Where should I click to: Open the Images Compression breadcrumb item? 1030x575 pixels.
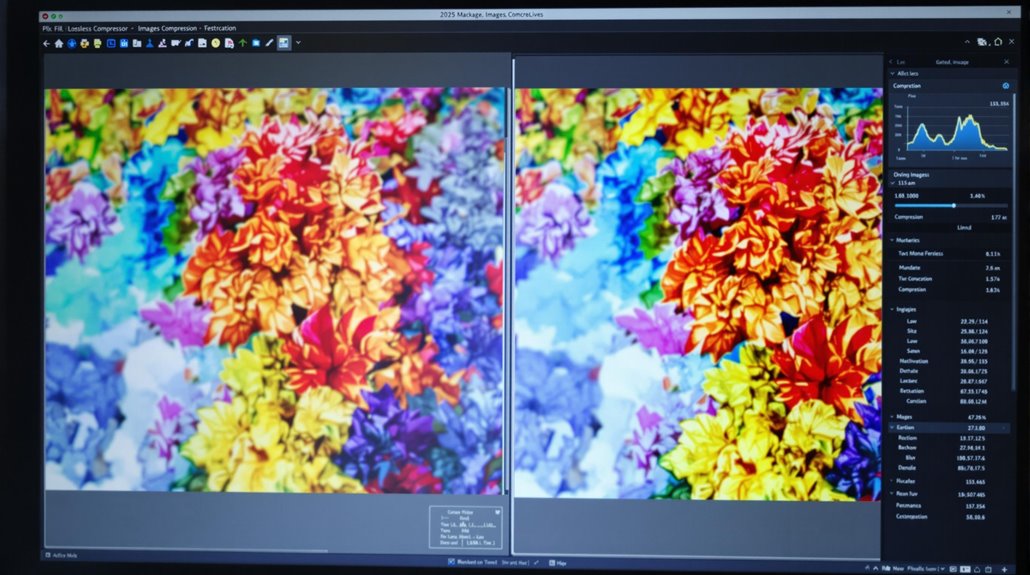coord(167,28)
